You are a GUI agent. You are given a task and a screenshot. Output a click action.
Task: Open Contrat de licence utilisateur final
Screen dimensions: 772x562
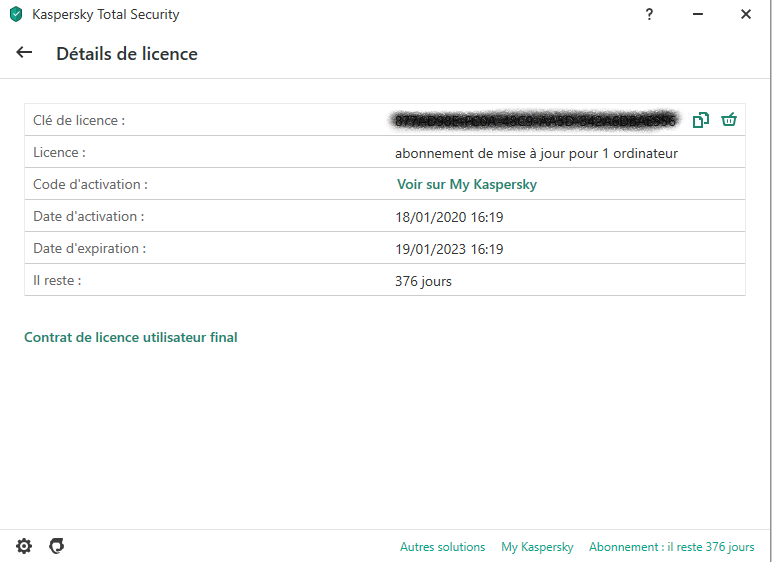(x=131, y=338)
